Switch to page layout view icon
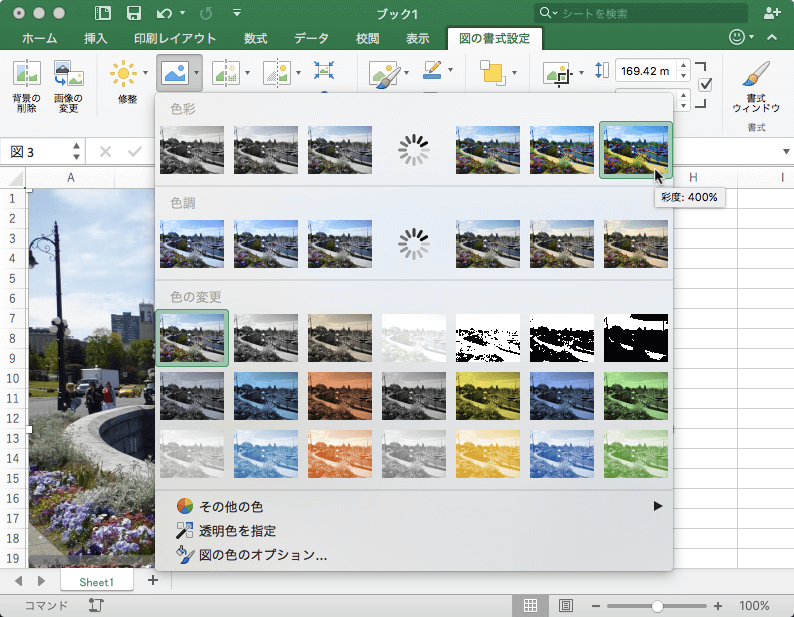Viewport: 794px width, 617px height. coord(565,606)
